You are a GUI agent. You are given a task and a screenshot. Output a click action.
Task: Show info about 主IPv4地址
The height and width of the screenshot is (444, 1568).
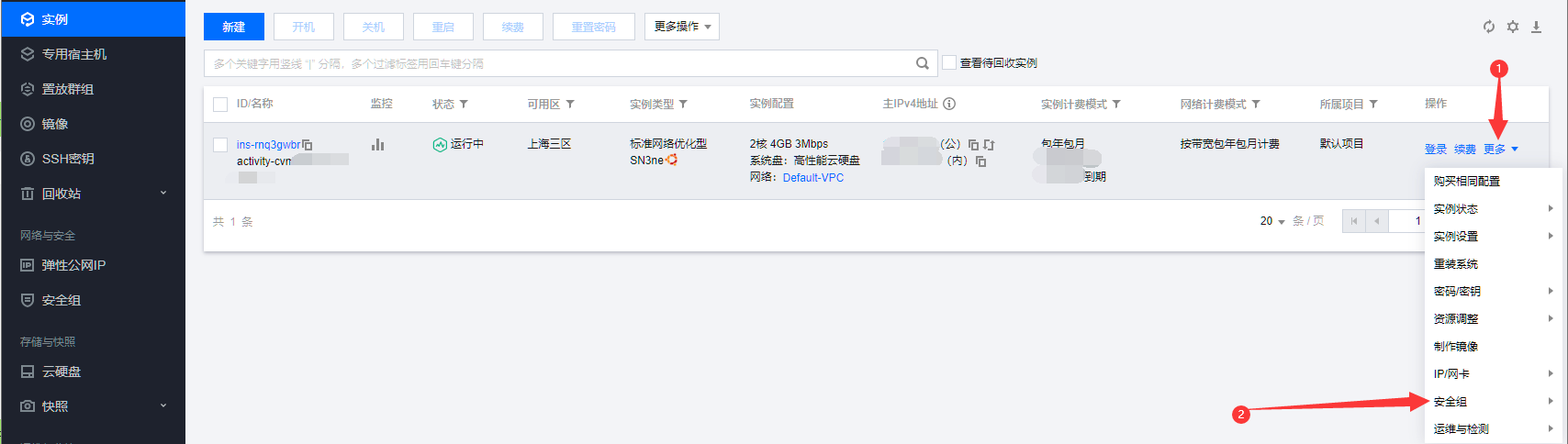coord(949,104)
